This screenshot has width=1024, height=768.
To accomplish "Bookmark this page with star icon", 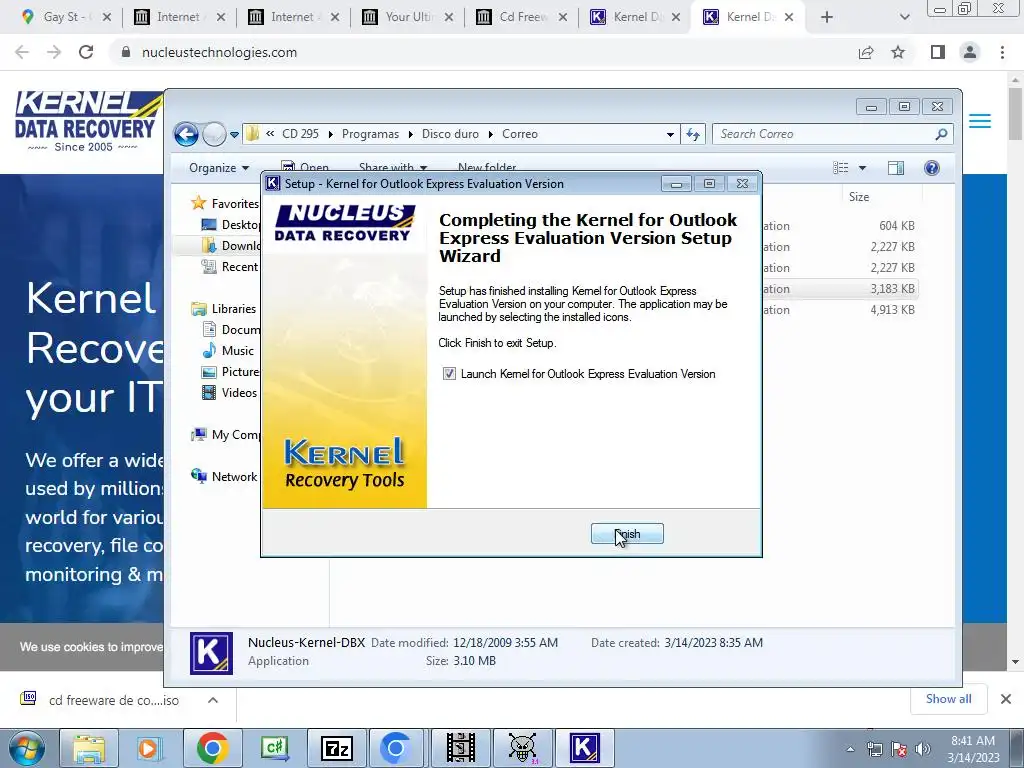I will (x=898, y=52).
